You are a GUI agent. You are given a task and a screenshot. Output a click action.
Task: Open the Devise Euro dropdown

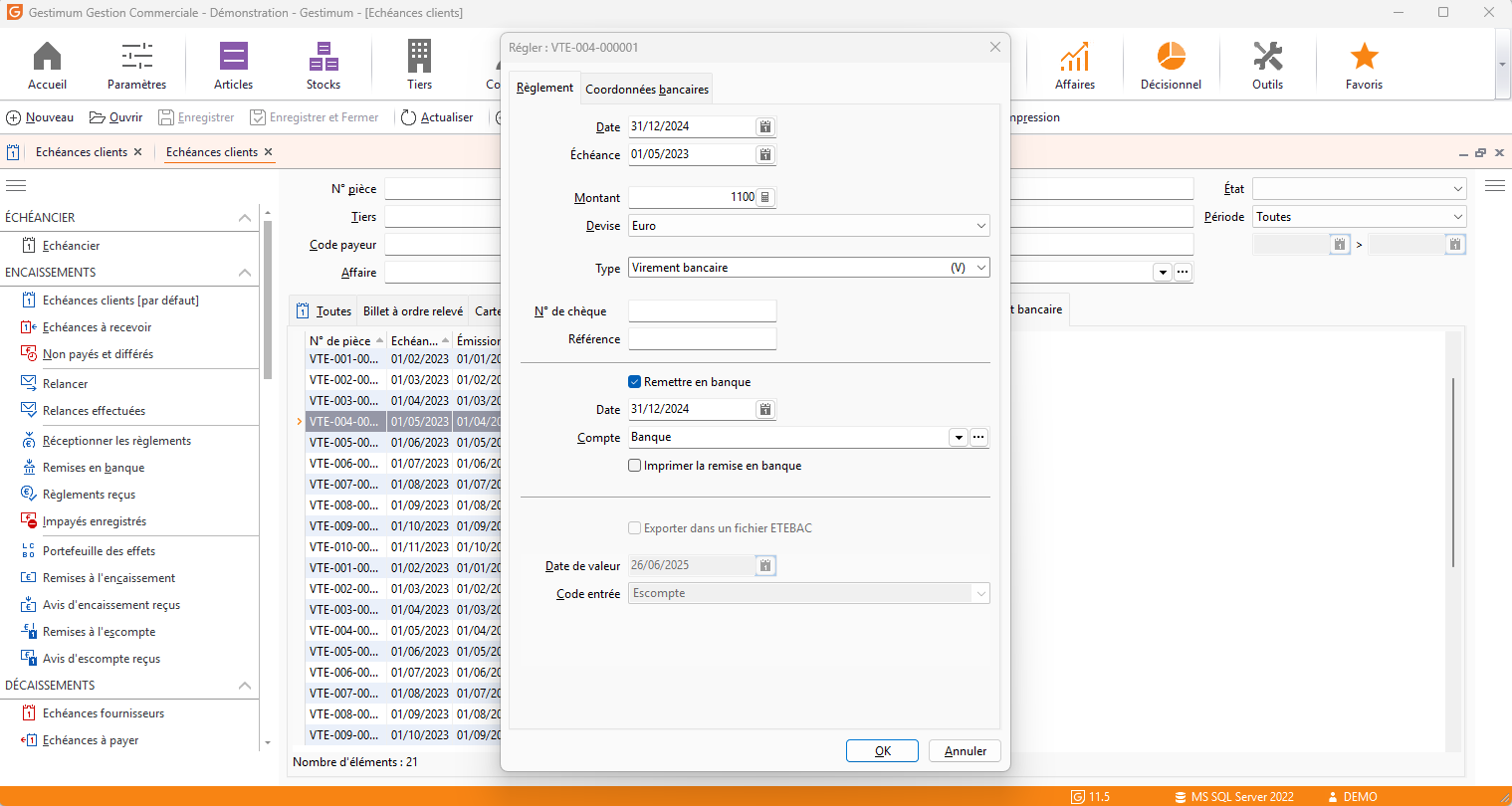pos(980,226)
